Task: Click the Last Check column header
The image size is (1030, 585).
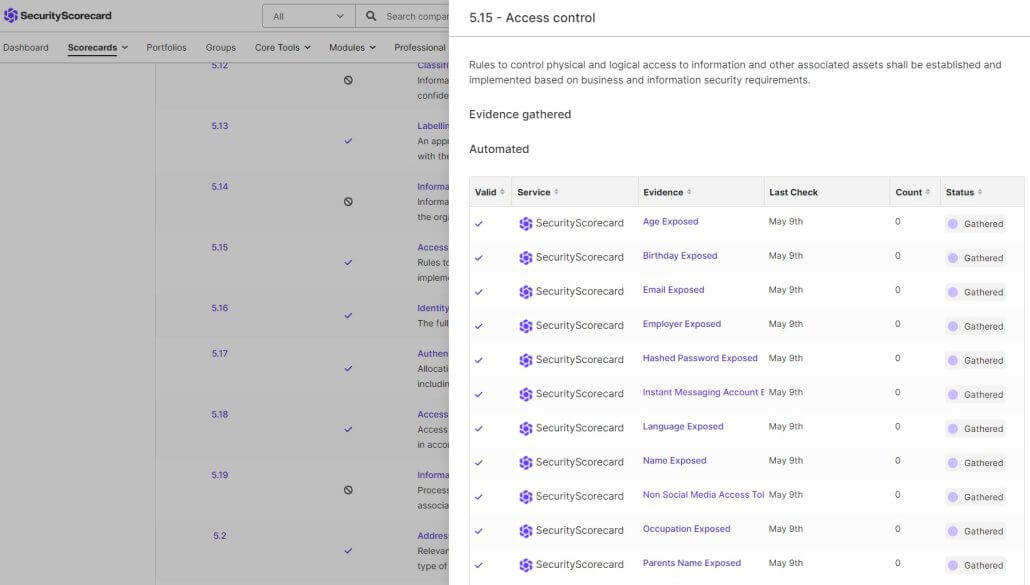Action: [793, 192]
